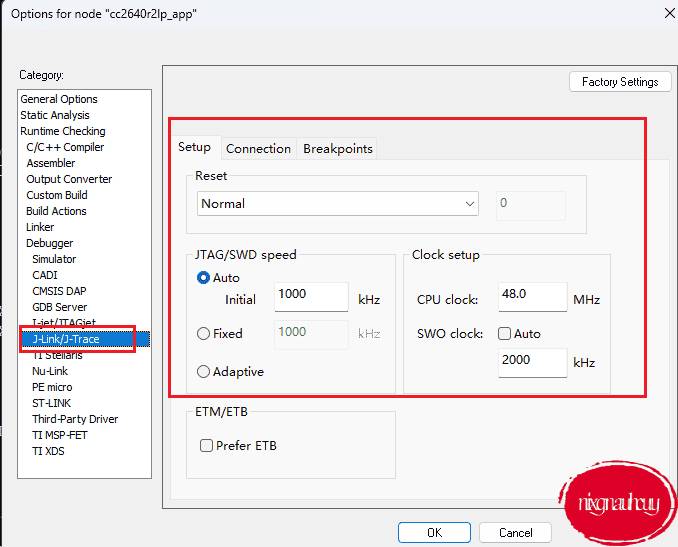The height and width of the screenshot is (547, 678).
Task: Click the SWO clock kHz field
Action: click(532, 361)
